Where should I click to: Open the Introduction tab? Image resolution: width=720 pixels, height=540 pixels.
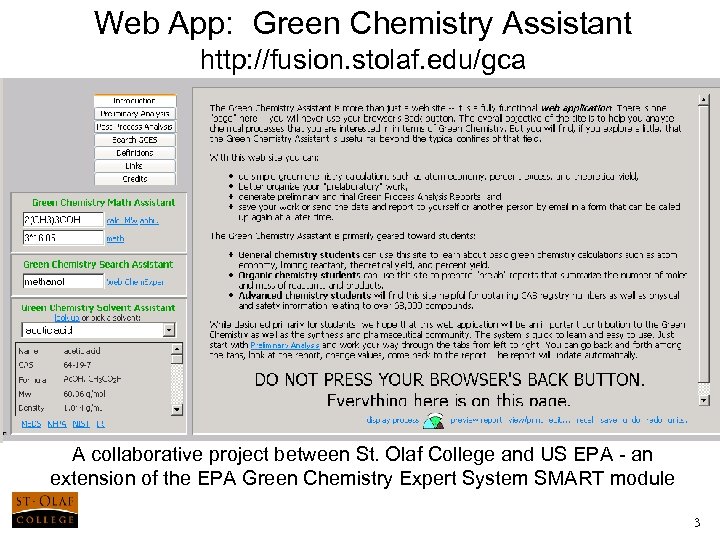pyautogui.click(x=135, y=100)
